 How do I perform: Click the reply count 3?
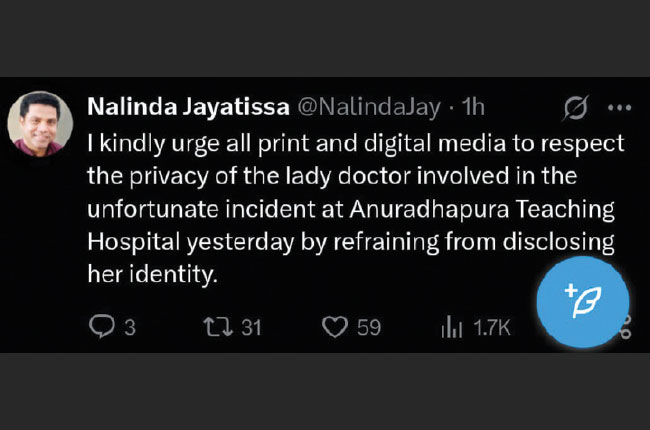(130, 328)
